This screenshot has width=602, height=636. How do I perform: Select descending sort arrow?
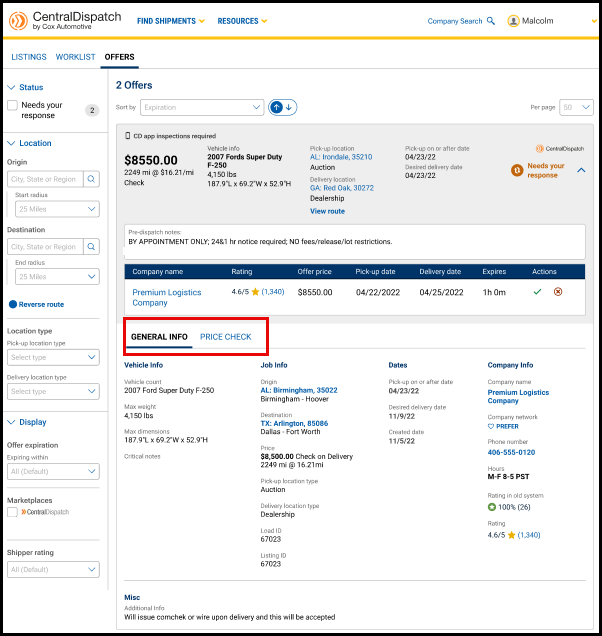coord(289,107)
